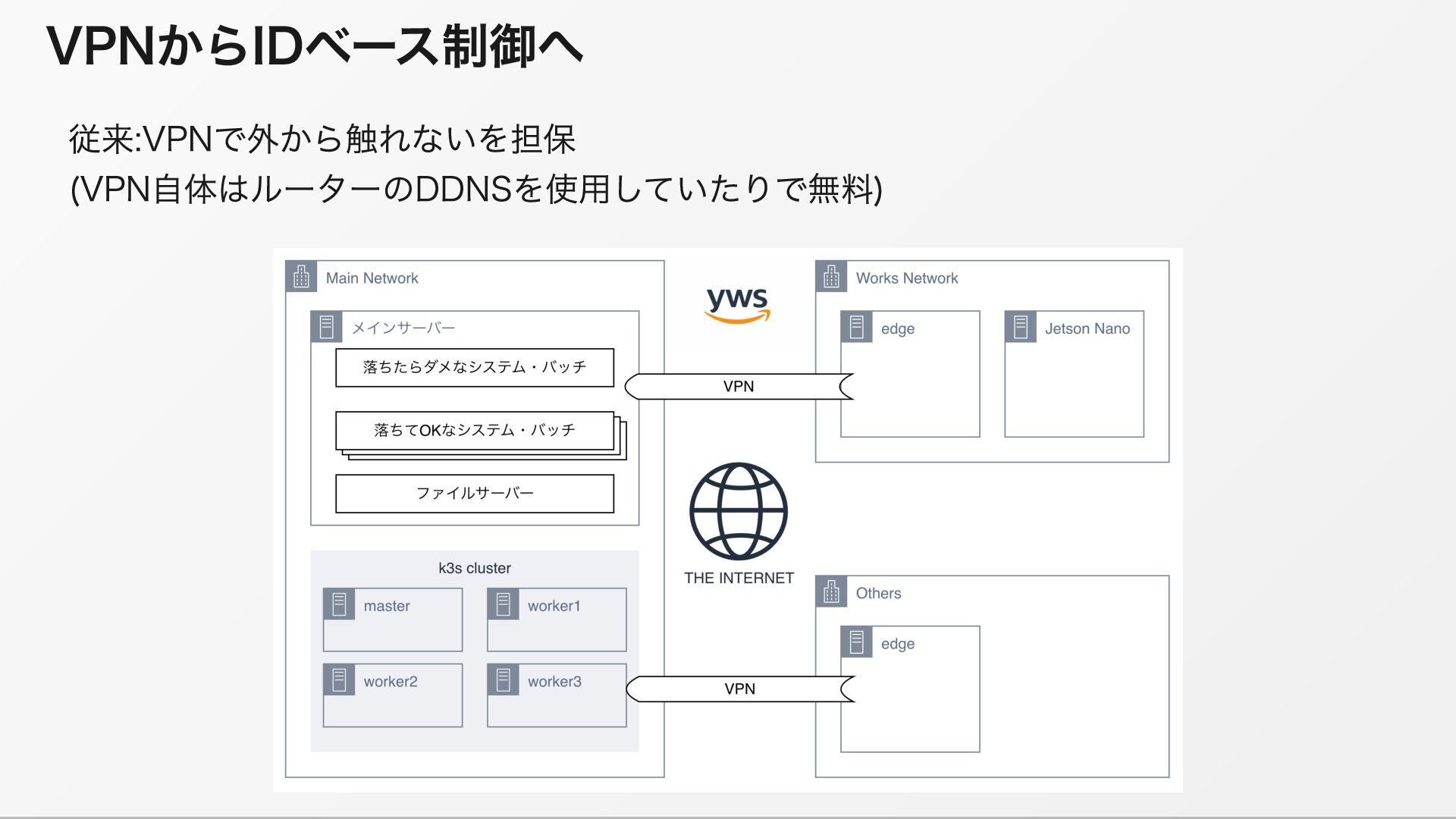The height and width of the screenshot is (819, 1456).
Task: Click the k3s master node server icon
Action: [339, 604]
